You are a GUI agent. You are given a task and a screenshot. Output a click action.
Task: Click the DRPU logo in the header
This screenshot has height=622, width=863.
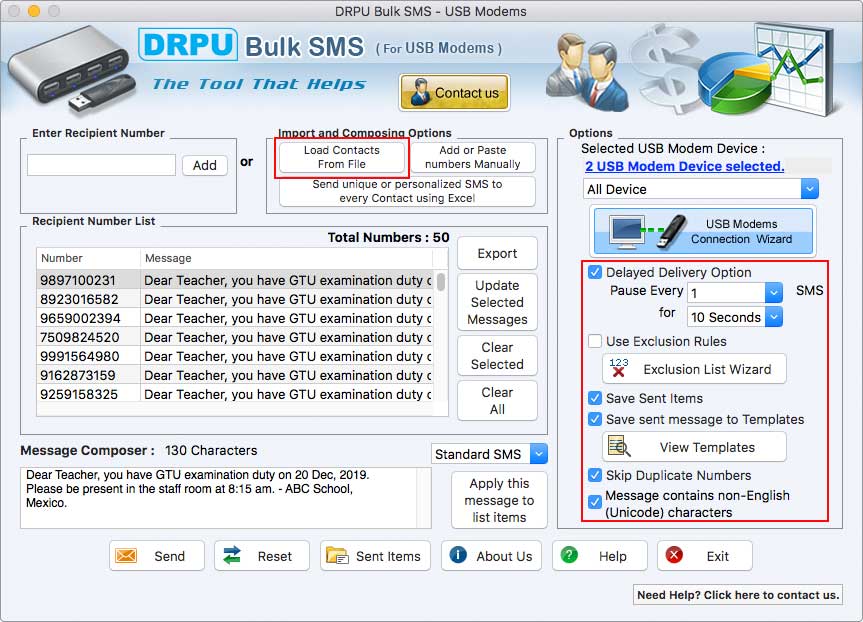188,45
